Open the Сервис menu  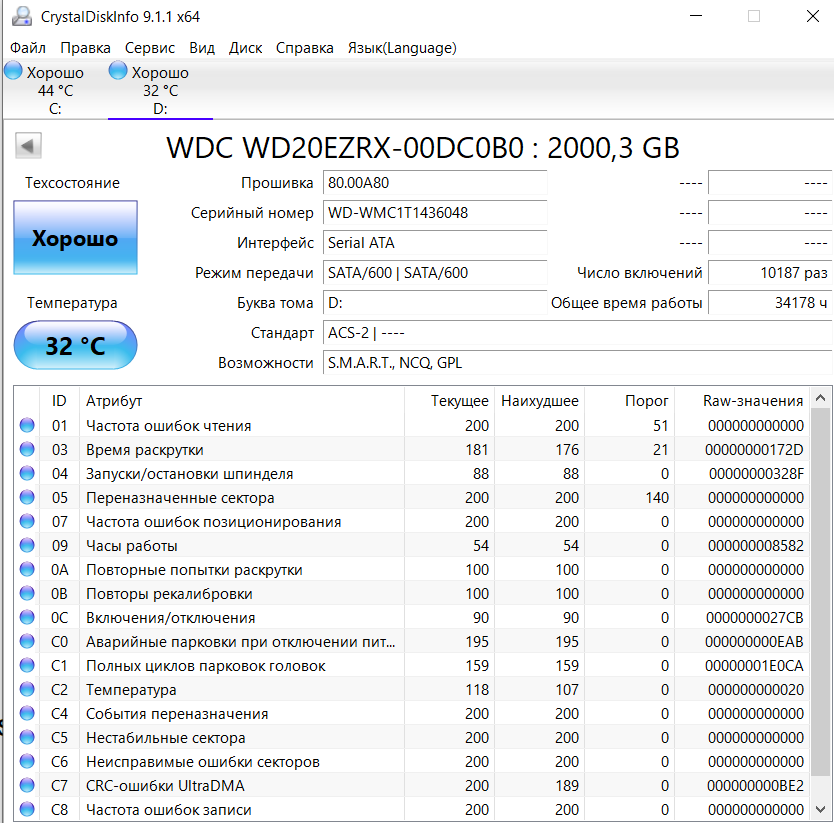point(149,48)
